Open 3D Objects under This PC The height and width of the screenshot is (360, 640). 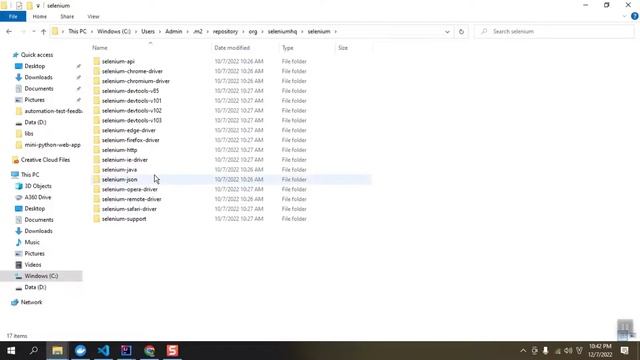click(x=38, y=186)
